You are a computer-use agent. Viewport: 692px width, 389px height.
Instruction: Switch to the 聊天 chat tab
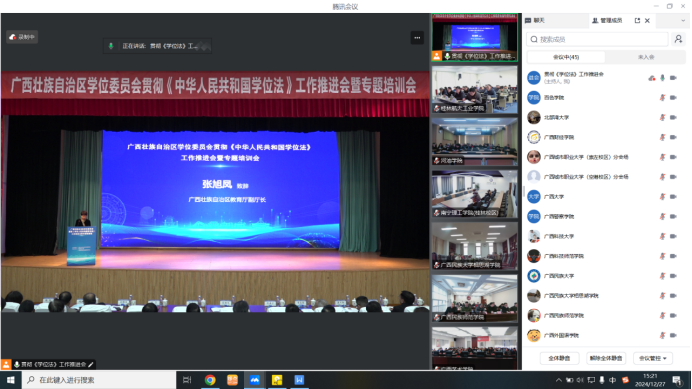pyautogui.click(x=535, y=21)
